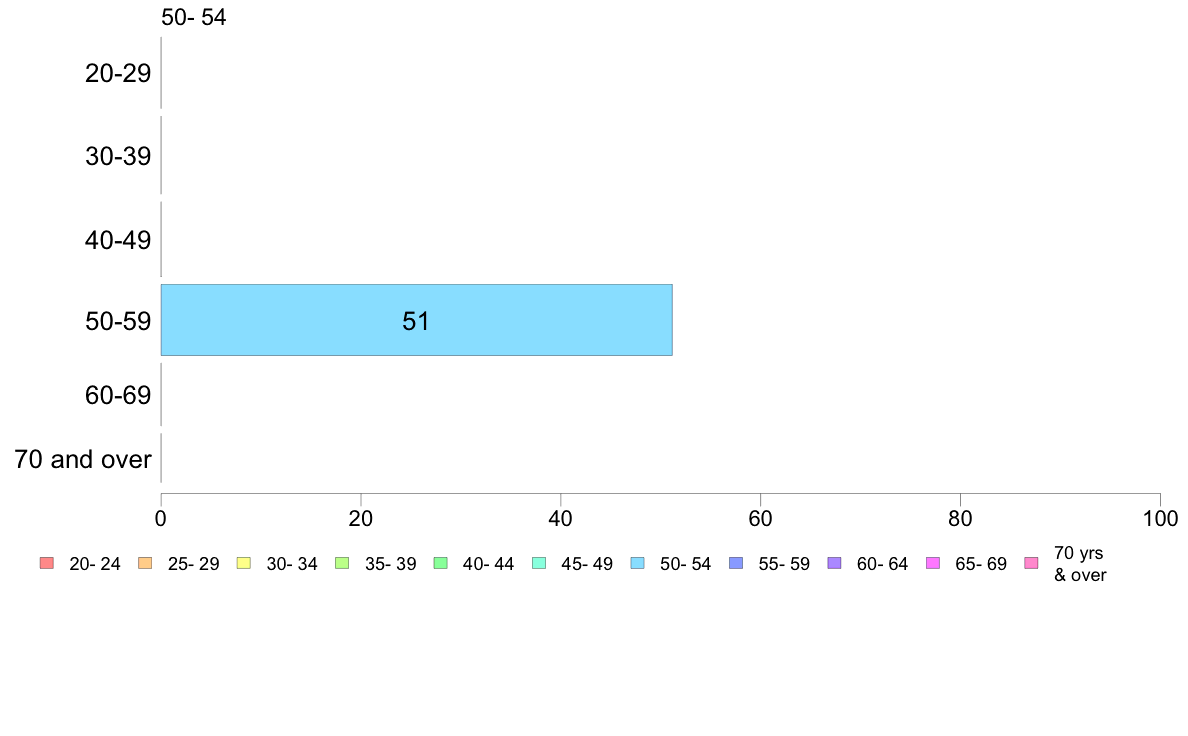Click the 35- 39 light green legend swatch
The height and width of the screenshot is (736, 1188).
(342, 563)
